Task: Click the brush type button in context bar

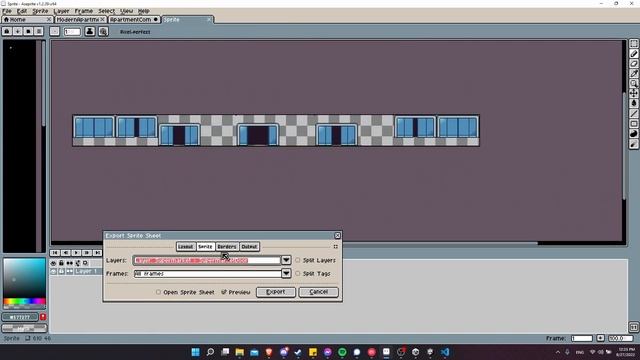Action: tap(54, 31)
